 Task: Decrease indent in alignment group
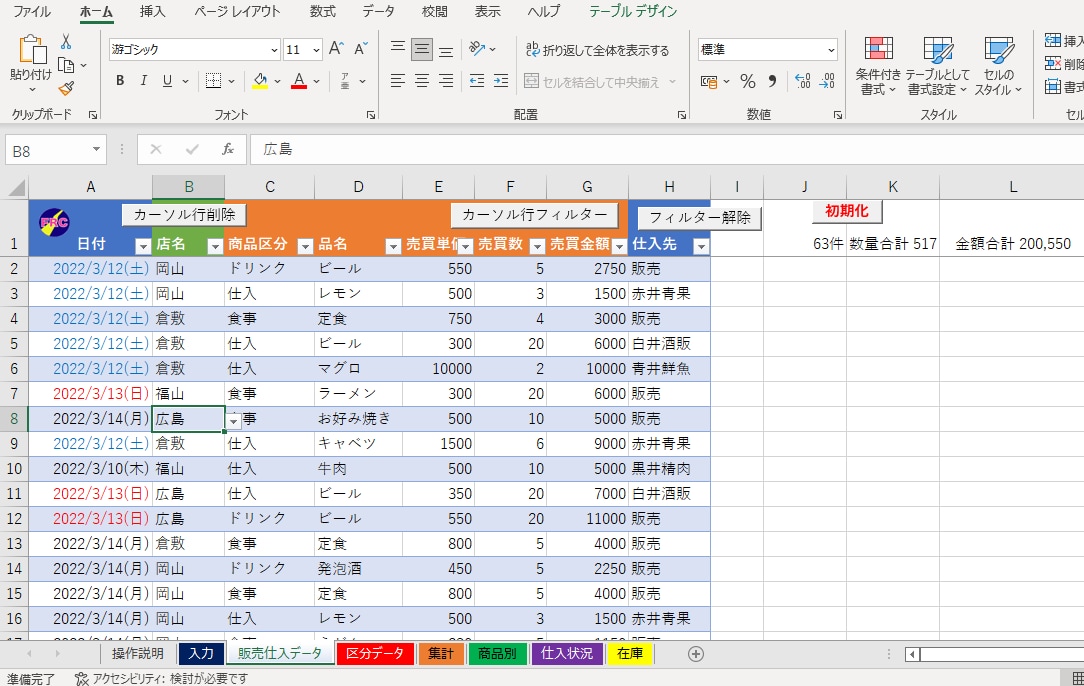coord(476,81)
